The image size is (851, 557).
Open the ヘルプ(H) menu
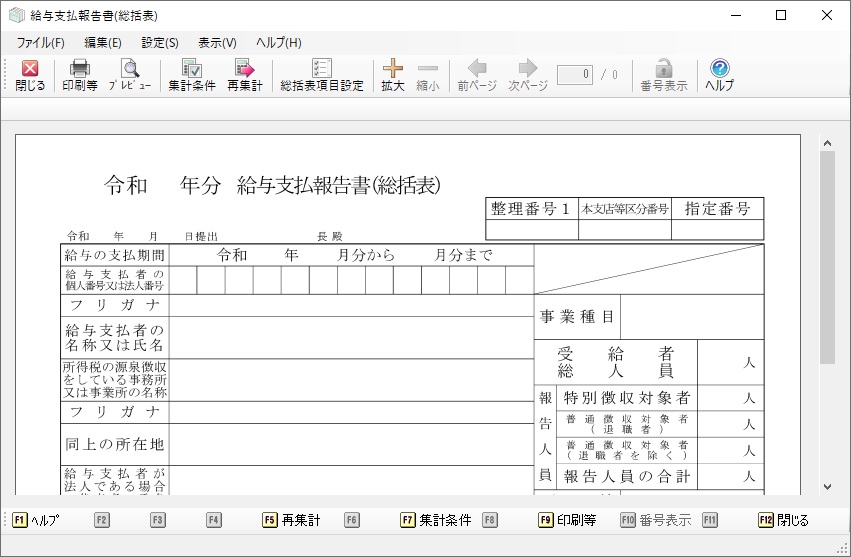278,43
